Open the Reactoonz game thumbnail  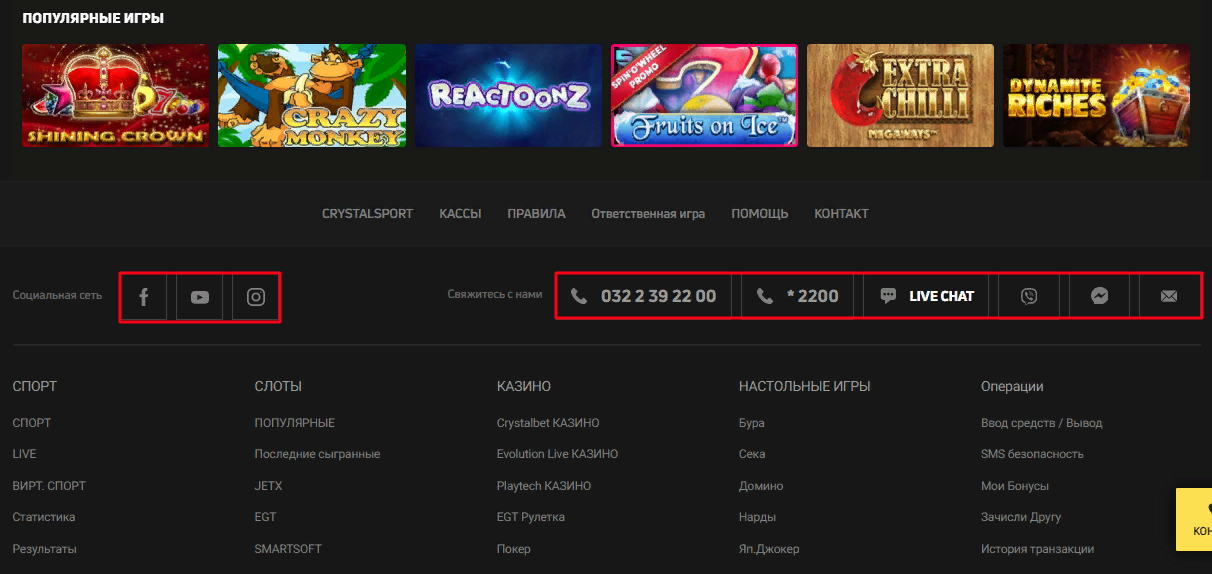pyautogui.click(x=508, y=96)
